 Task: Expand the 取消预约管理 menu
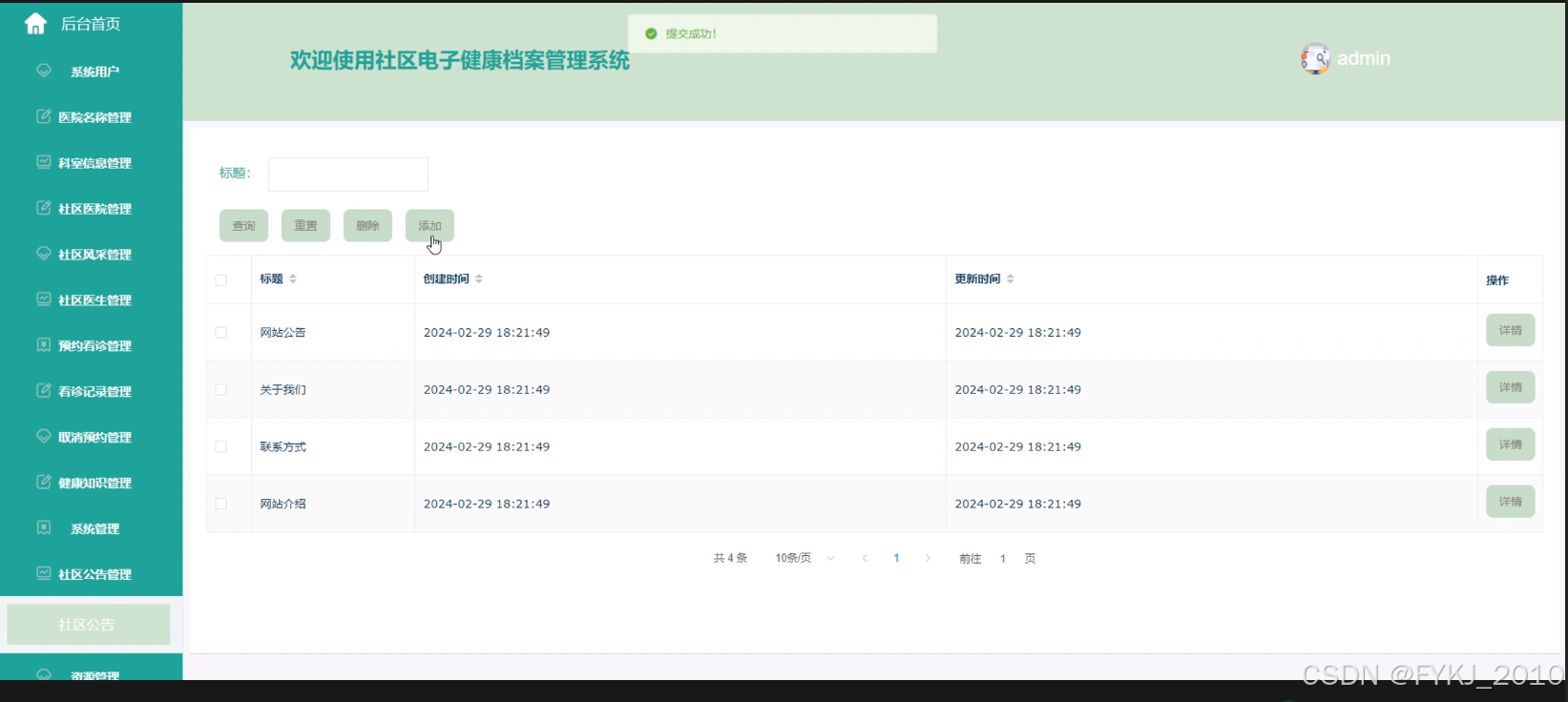92,438
